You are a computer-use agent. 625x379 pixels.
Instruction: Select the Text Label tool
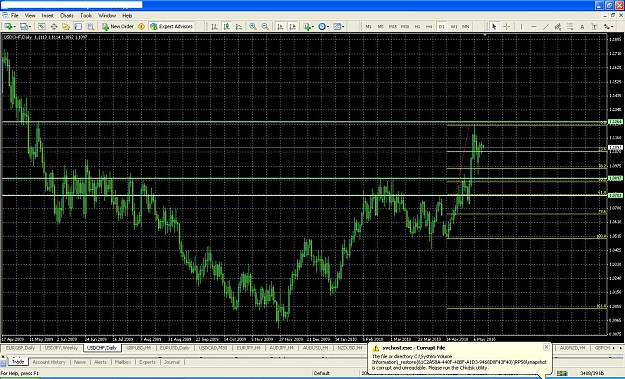(594, 26)
